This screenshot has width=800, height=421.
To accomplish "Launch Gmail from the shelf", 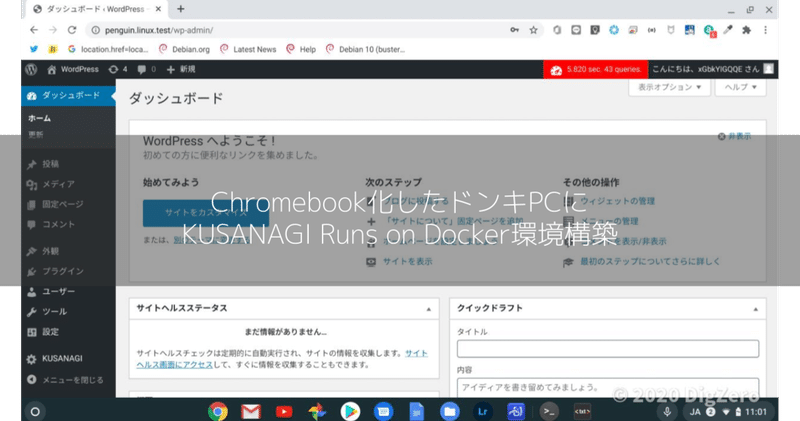I will point(251,411).
